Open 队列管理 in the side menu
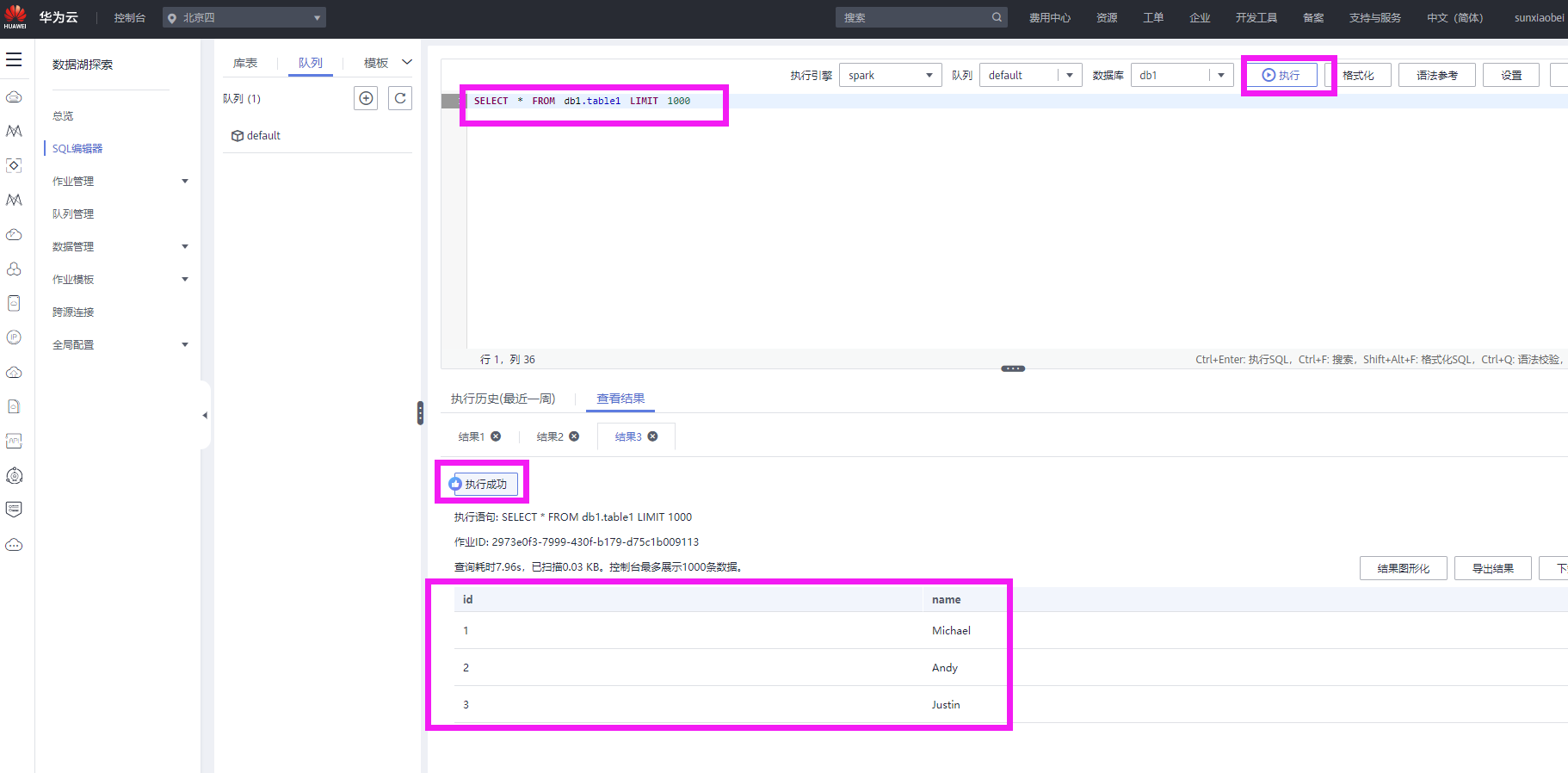Image resolution: width=1568 pixels, height=773 pixels. [x=73, y=214]
